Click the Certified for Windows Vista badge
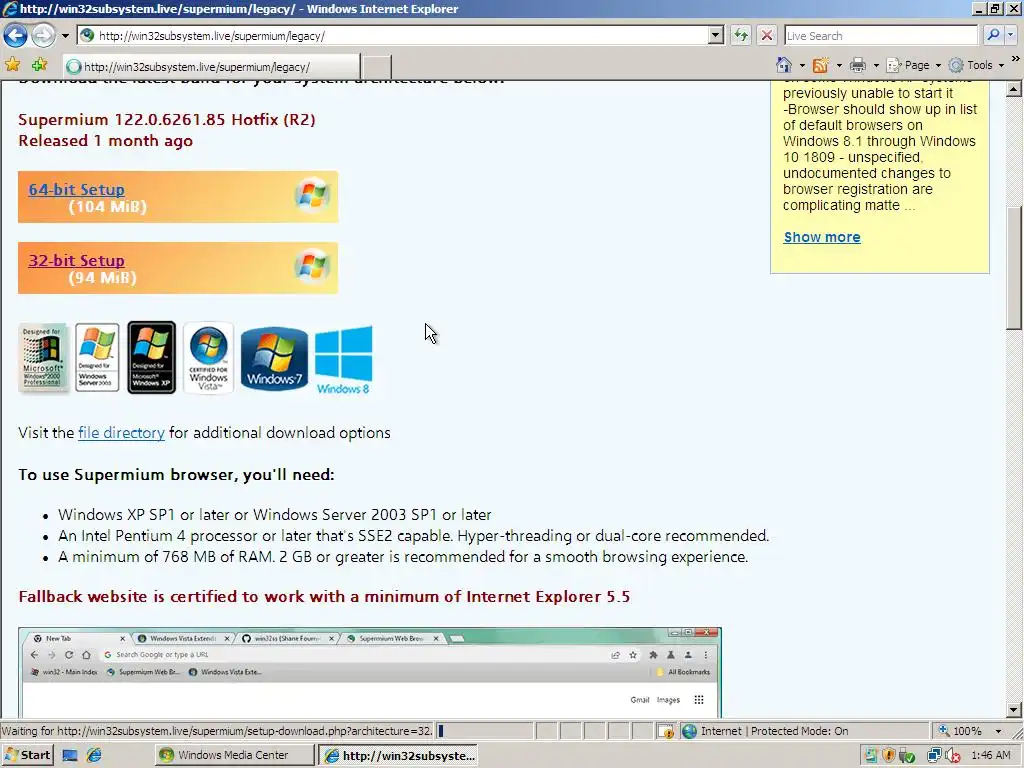This screenshot has width=1024, height=768. [x=208, y=358]
